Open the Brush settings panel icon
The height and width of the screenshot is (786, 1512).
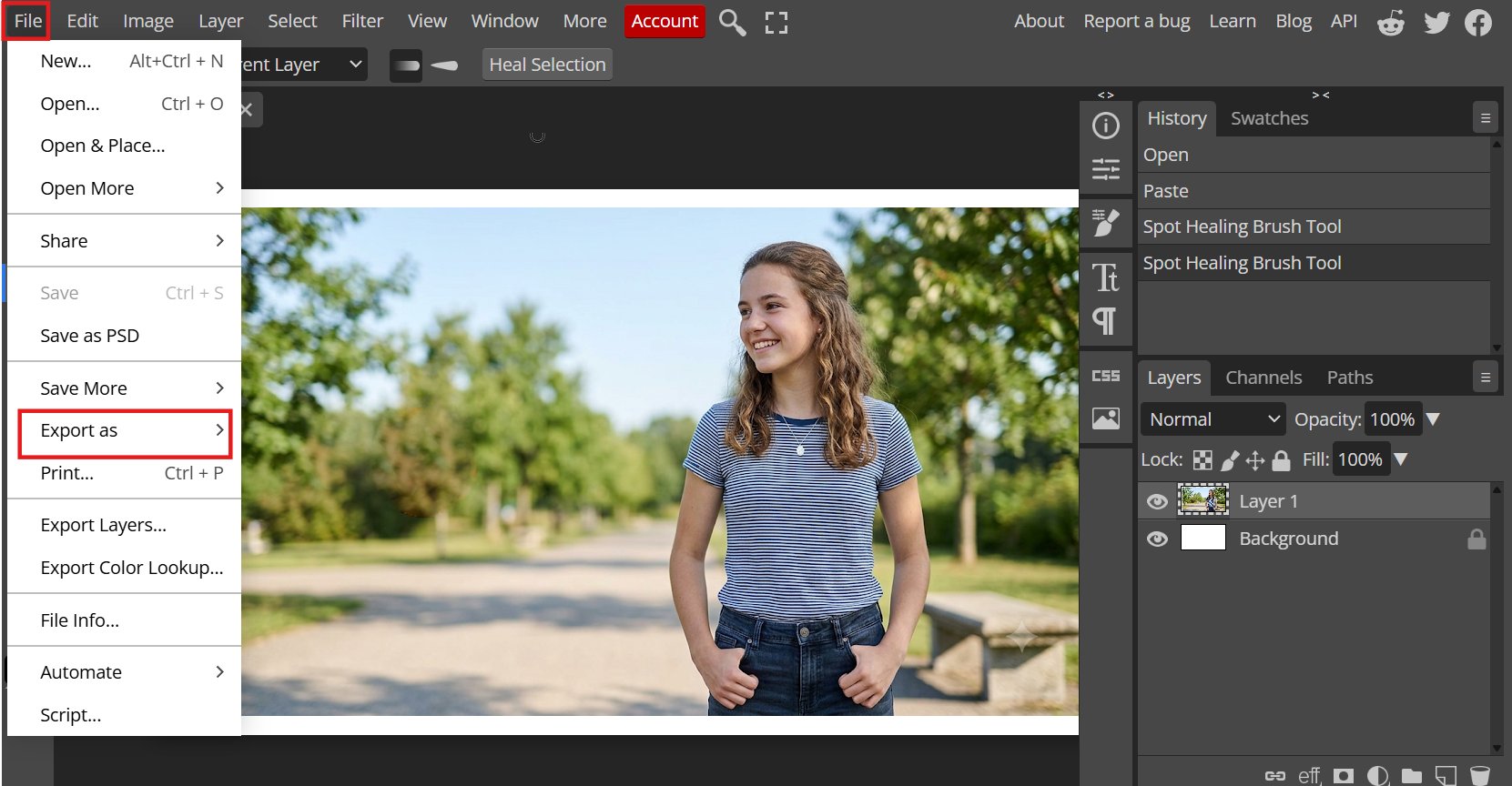(x=1106, y=222)
